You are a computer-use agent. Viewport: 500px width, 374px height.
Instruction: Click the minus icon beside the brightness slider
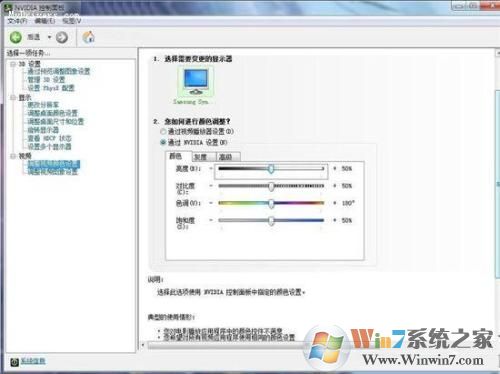click(211, 168)
